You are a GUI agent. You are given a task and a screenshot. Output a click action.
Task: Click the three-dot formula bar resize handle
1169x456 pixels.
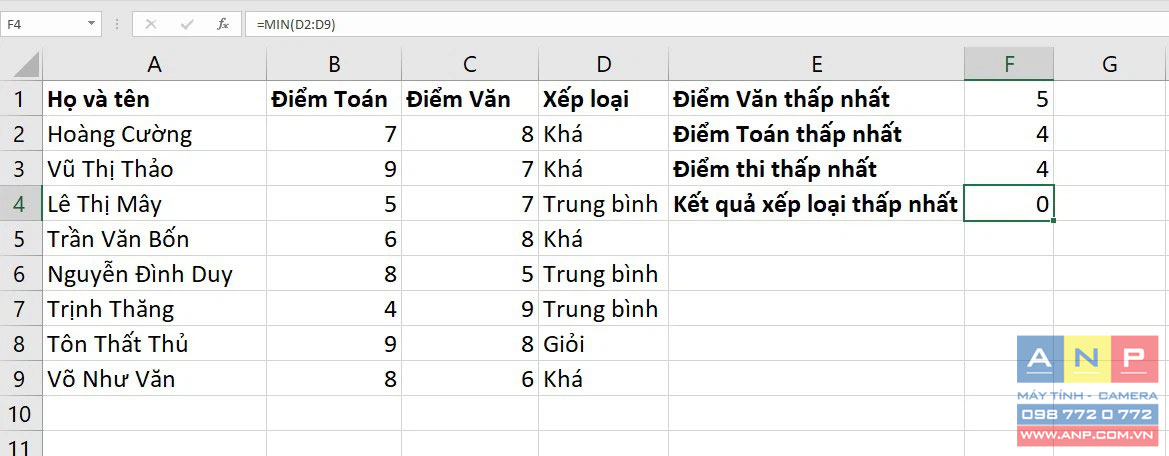point(116,24)
